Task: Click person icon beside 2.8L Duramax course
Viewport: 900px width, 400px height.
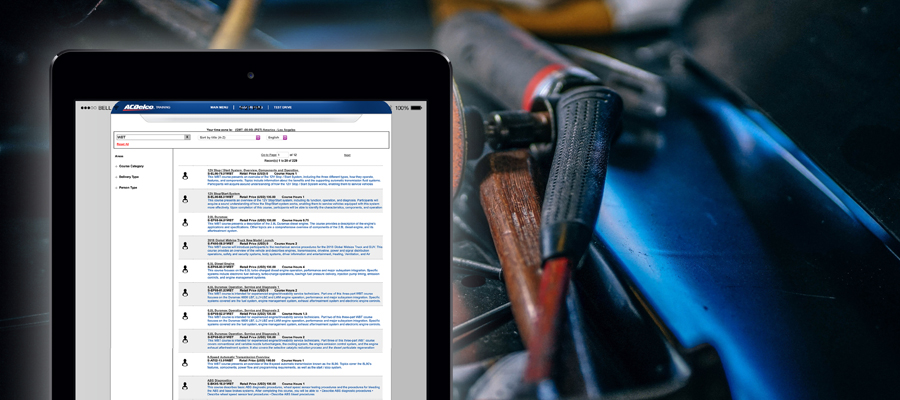Action: click(185, 223)
